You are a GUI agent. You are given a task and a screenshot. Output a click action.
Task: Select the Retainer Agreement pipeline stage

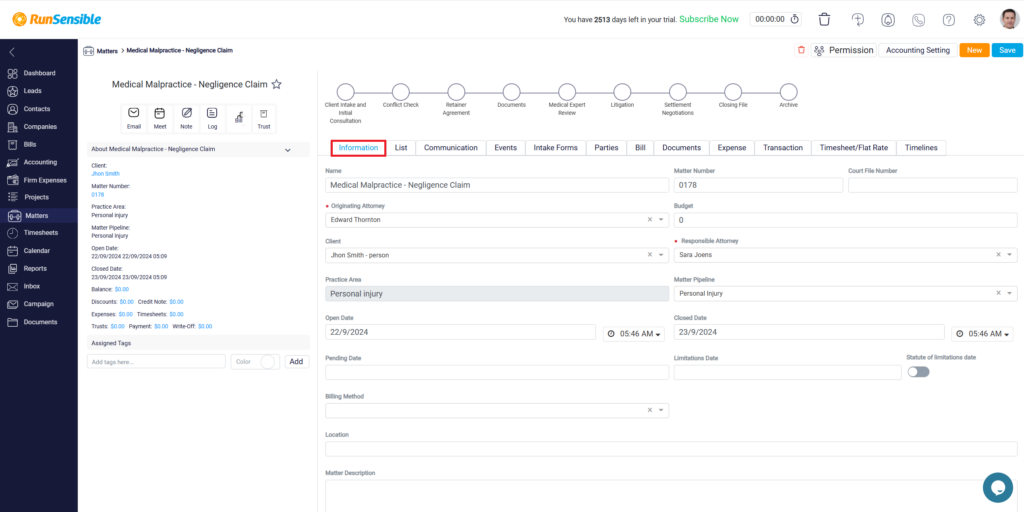[x=456, y=91]
